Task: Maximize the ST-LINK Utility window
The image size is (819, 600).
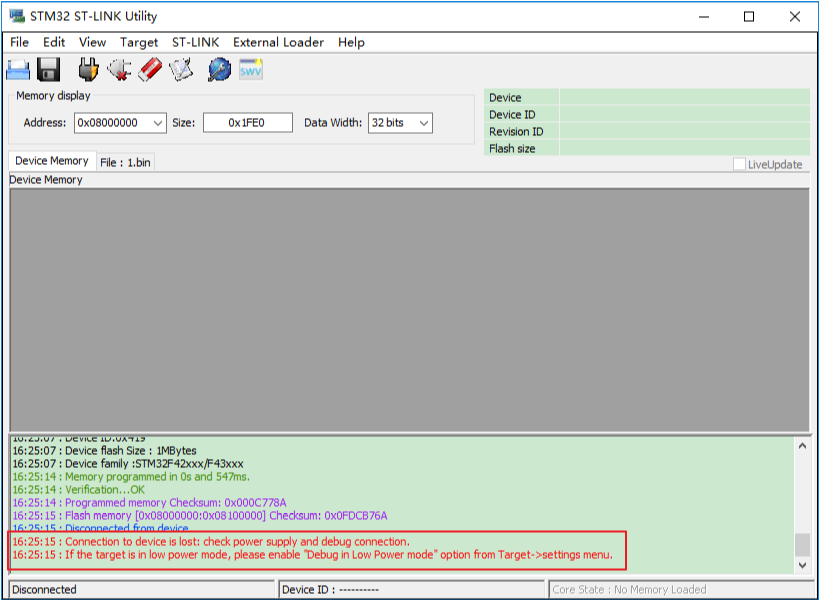Action: coord(749,17)
